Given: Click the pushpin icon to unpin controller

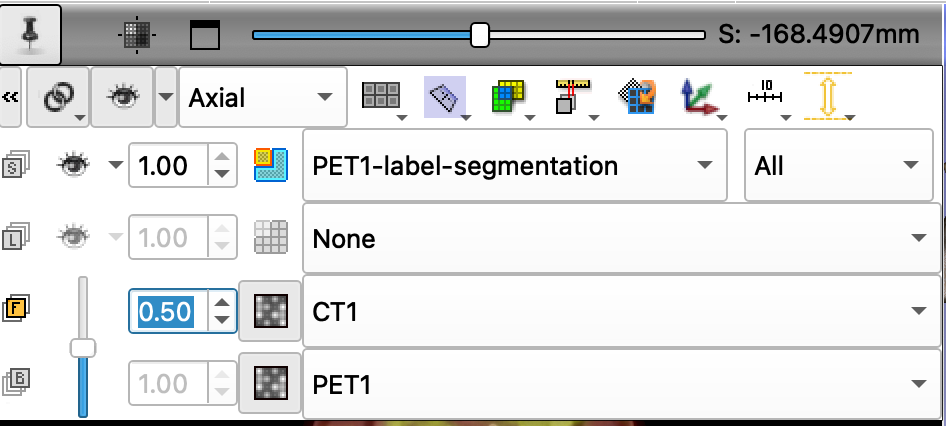Looking at the screenshot, I should tap(30, 34).
